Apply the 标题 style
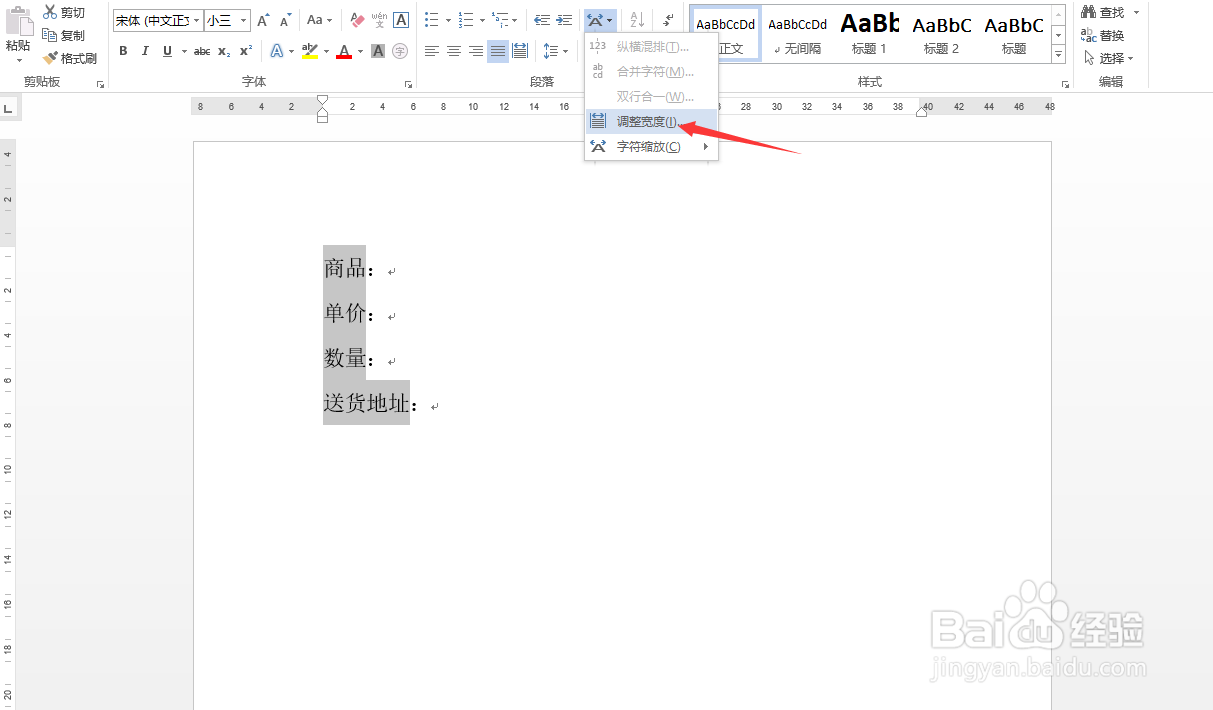The width and height of the screenshot is (1213, 710). 1013,33
